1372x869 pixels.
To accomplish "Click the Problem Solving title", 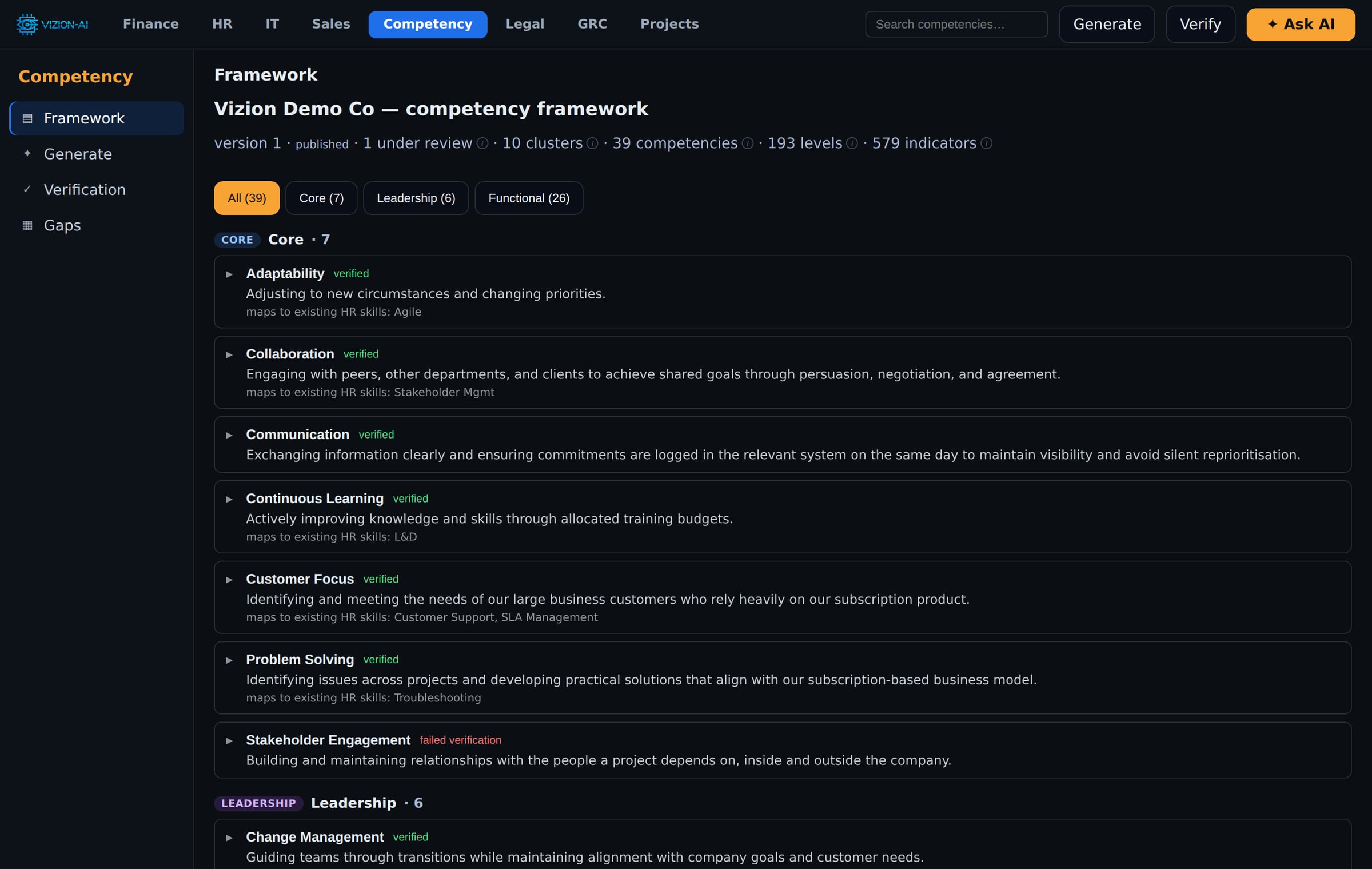I will [300, 659].
